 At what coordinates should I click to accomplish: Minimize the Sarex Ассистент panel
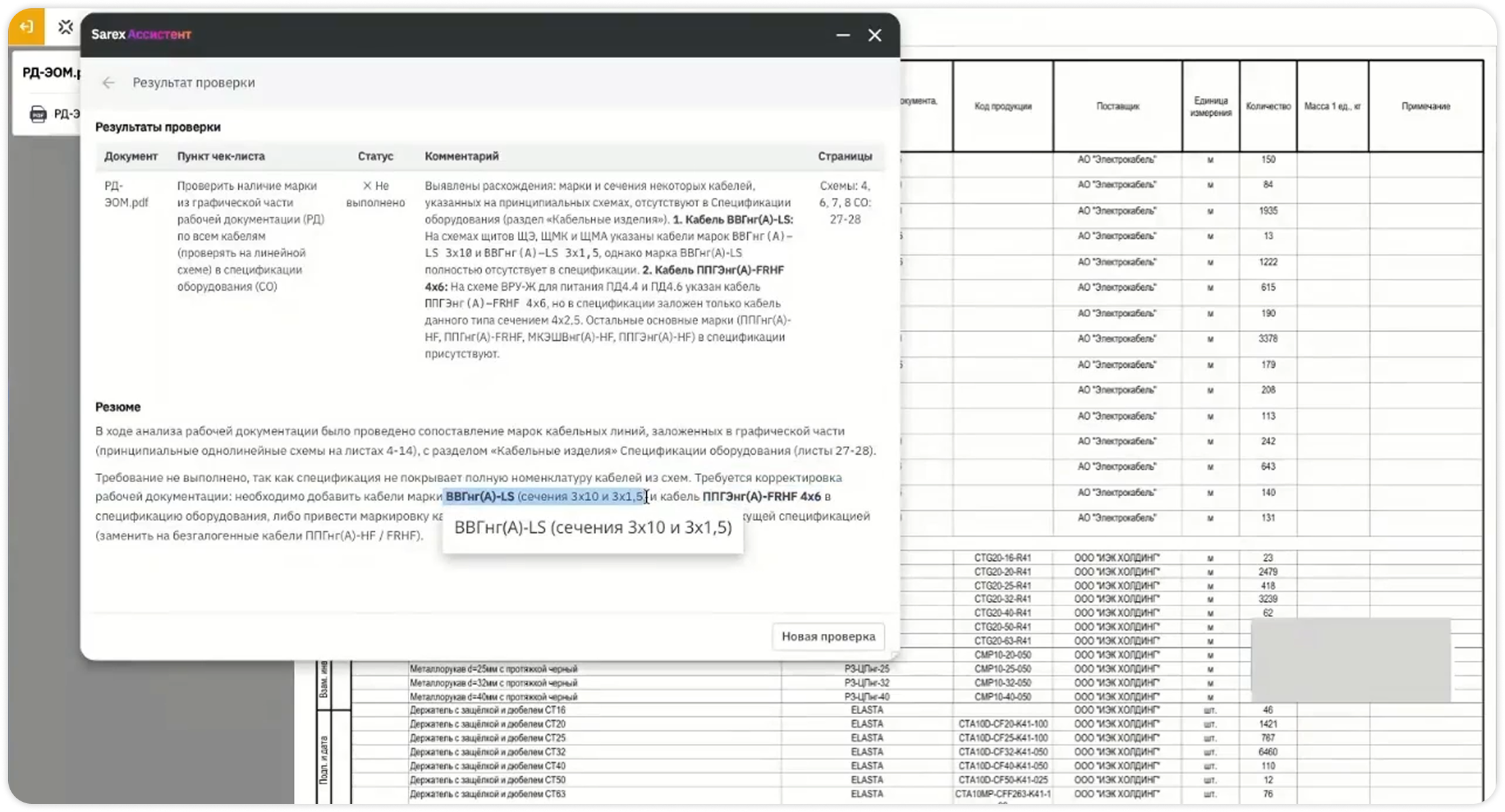coord(843,34)
